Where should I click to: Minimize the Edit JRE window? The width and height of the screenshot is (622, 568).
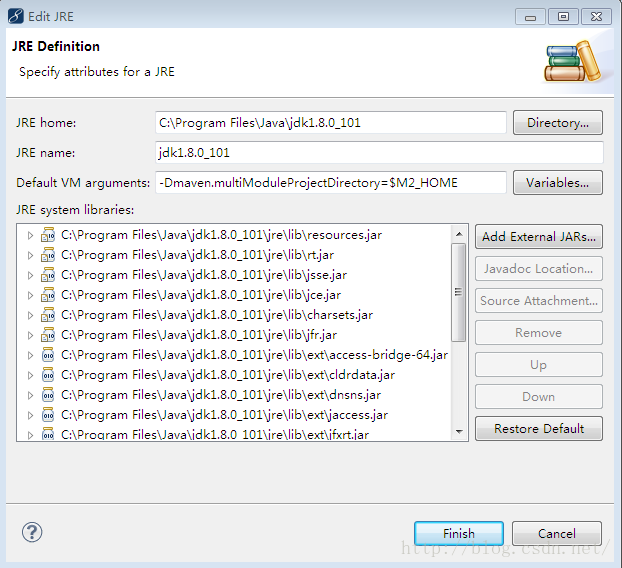click(530, 17)
